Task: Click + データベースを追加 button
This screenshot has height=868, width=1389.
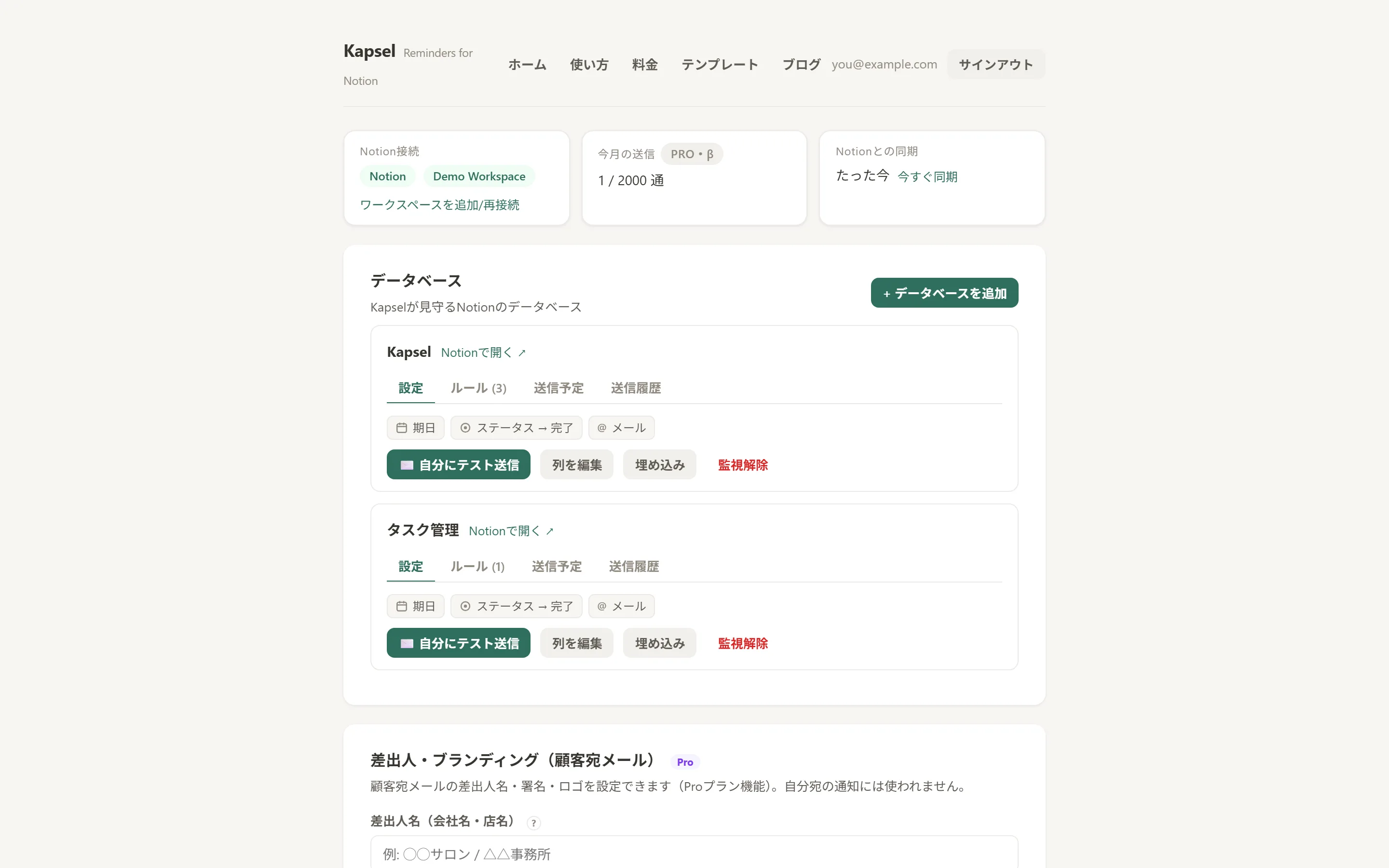Action: 944,293
